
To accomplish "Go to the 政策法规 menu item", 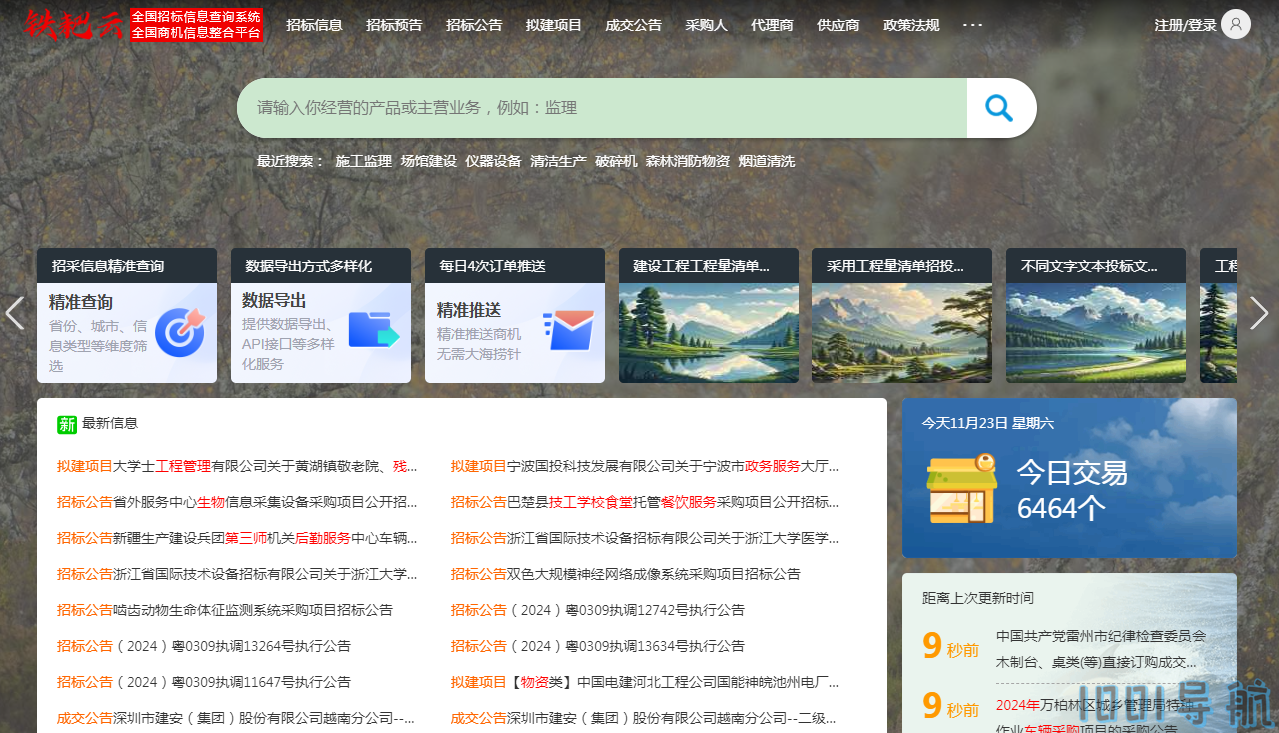I will click(x=911, y=25).
